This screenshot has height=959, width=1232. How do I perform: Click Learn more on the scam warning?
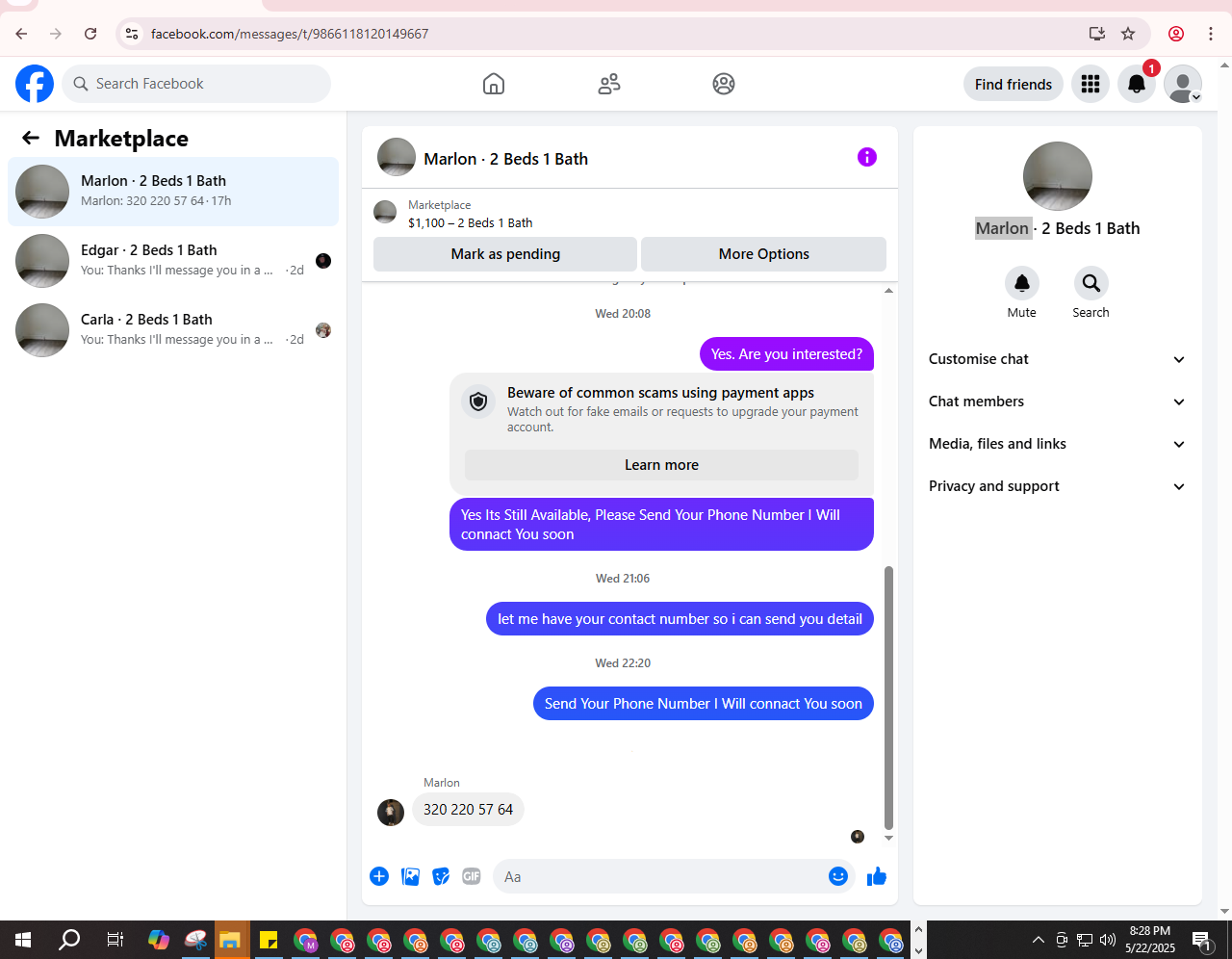[662, 465]
